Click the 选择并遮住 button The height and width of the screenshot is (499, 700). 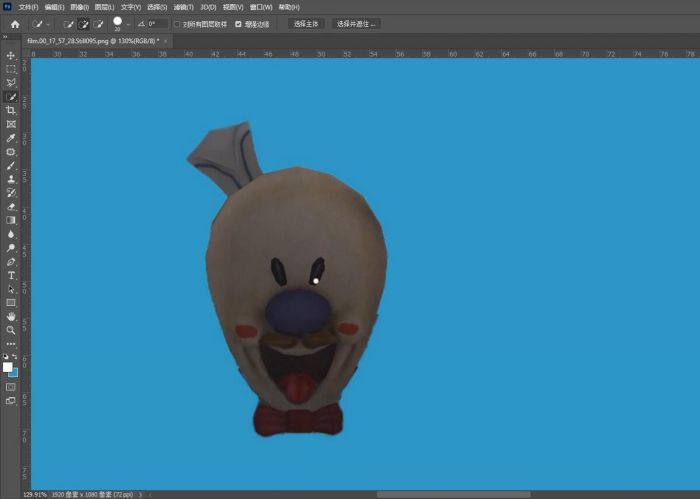[356, 23]
